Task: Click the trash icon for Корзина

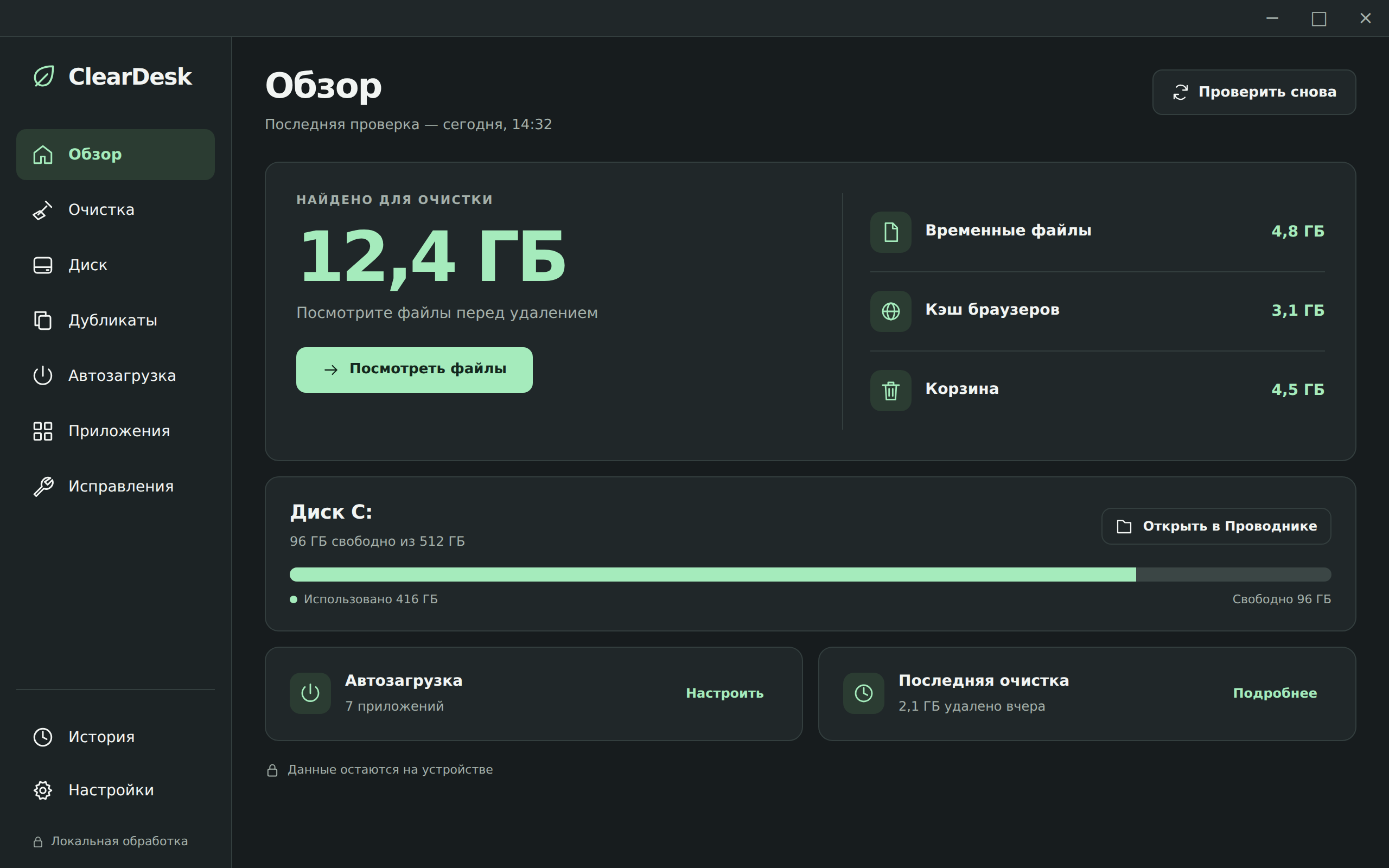Action: click(891, 391)
